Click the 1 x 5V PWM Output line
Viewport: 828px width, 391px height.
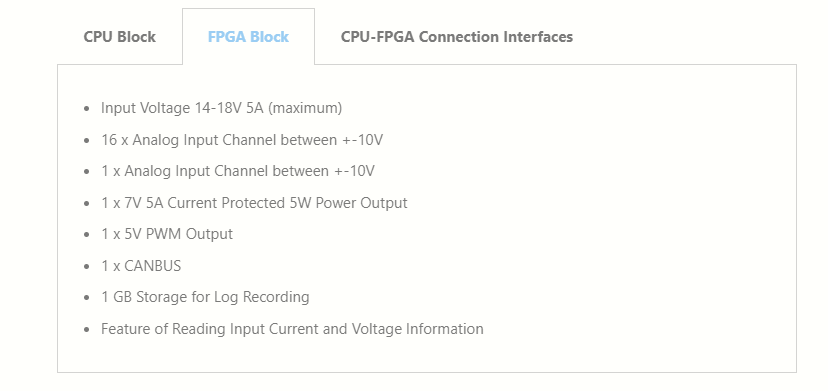pyautogui.click(x=167, y=234)
